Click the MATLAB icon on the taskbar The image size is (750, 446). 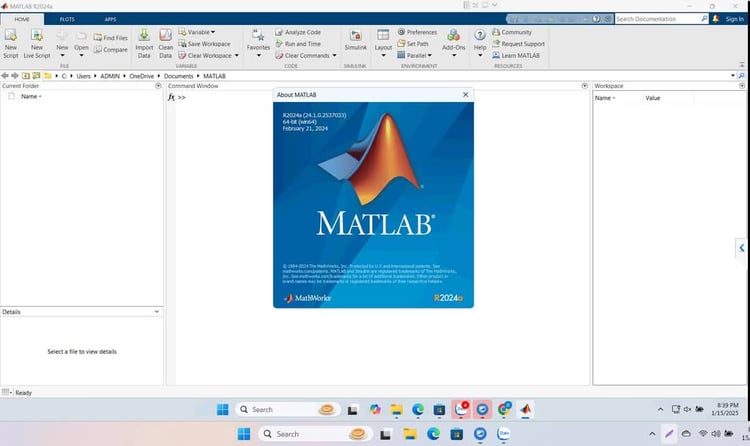525,410
